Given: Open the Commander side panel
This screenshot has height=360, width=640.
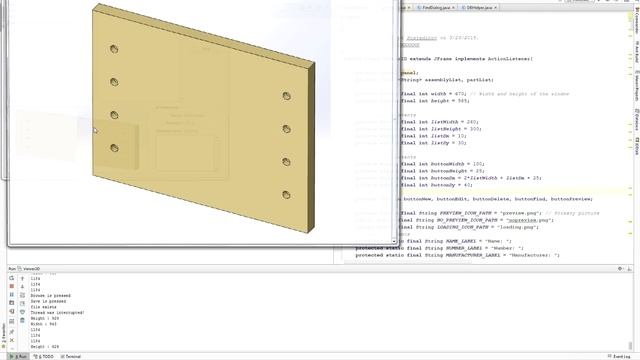Looking at the screenshot, I should click(x=637, y=20).
